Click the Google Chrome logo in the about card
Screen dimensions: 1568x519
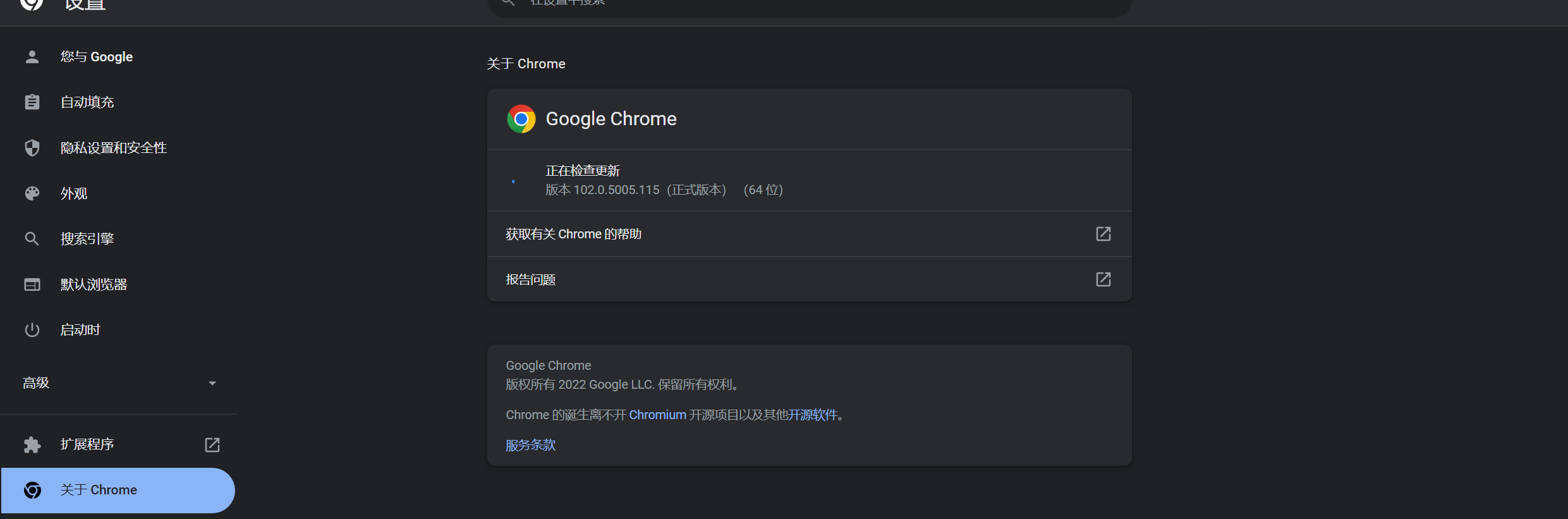pyautogui.click(x=521, y=119)
